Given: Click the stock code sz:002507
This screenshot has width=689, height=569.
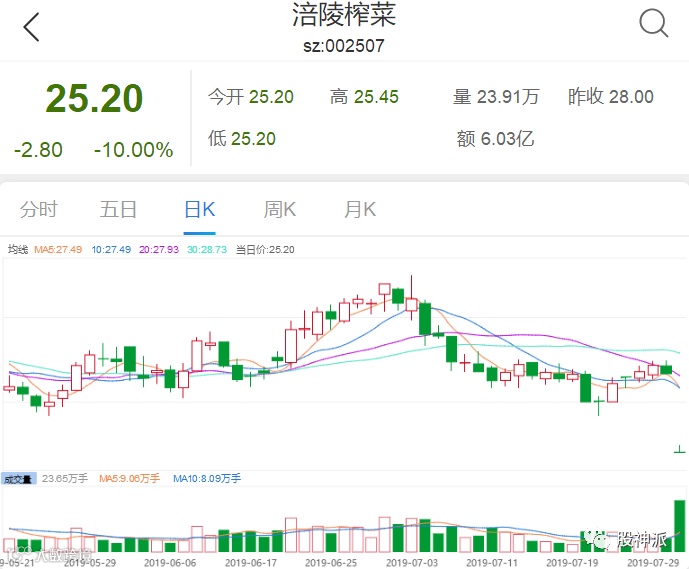Looking at the screenshot, I should click(x=344, y=46).
